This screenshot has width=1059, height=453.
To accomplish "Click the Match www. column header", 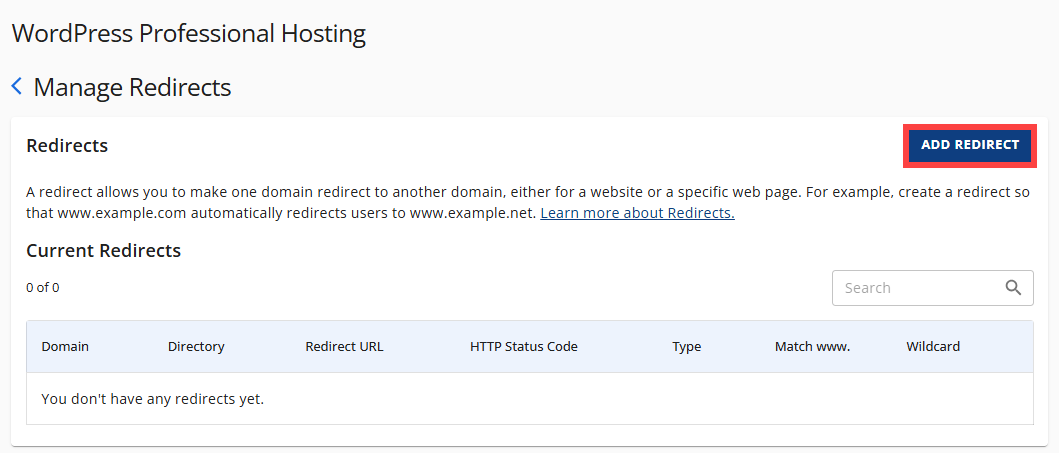I will (x=812, y=347).
